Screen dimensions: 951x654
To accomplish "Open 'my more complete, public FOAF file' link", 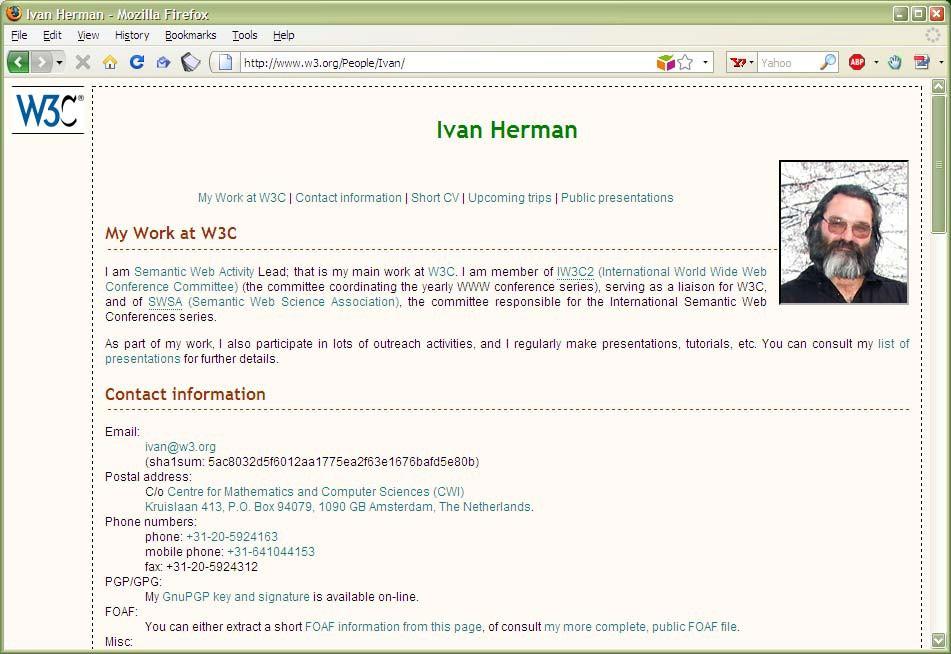I will 640,627.
